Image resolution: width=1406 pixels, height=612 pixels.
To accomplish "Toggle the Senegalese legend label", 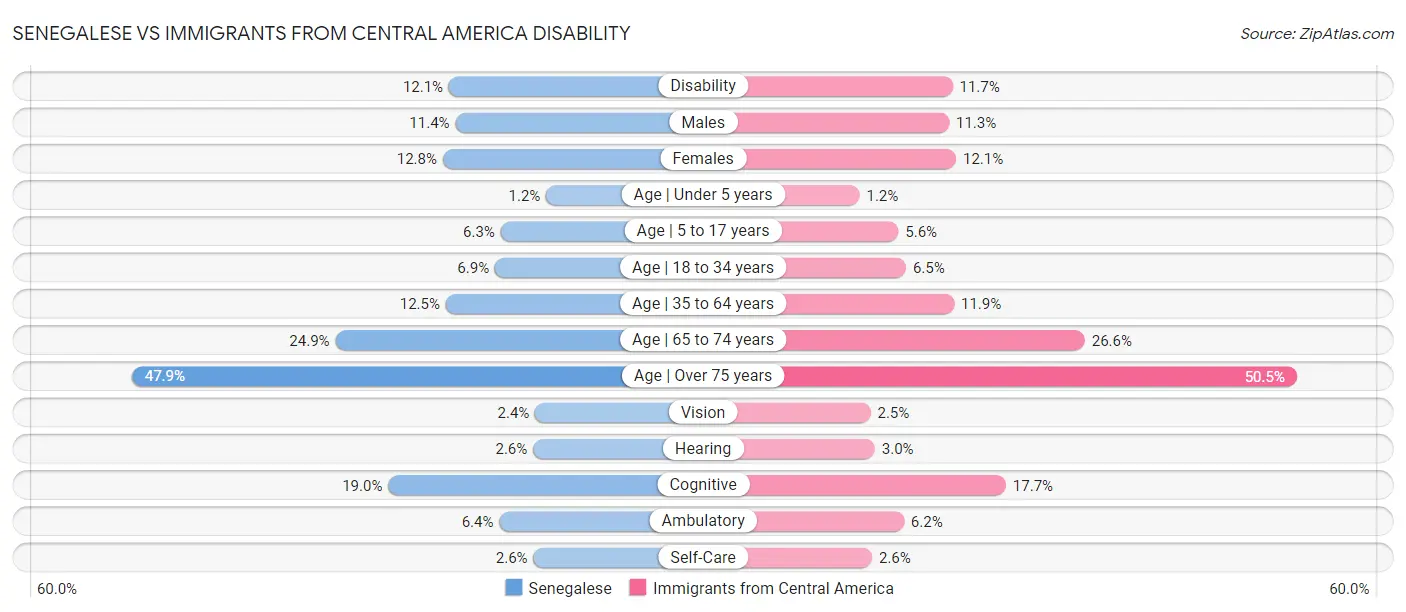I will [570, 588].
